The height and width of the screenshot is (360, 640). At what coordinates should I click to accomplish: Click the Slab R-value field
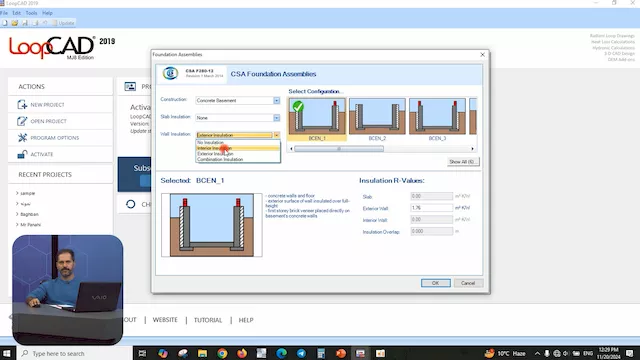tap(431, 196)
